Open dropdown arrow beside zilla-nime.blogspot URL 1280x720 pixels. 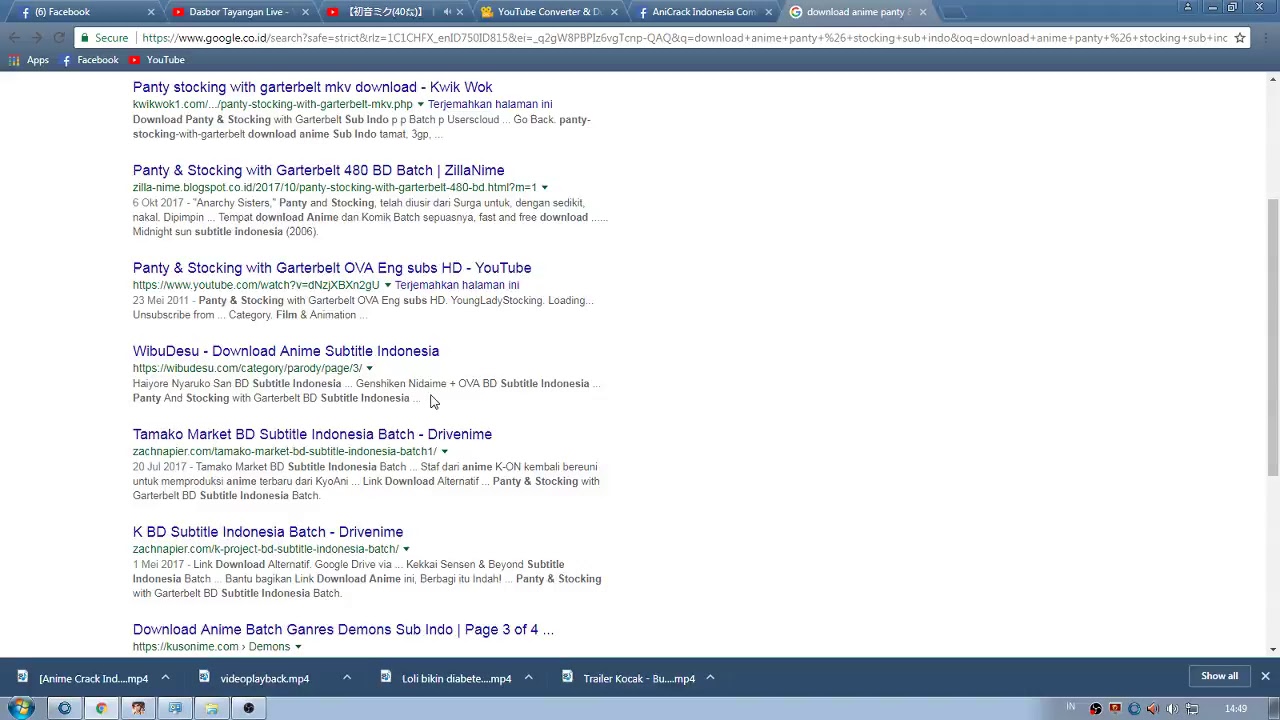click(544, 188)
